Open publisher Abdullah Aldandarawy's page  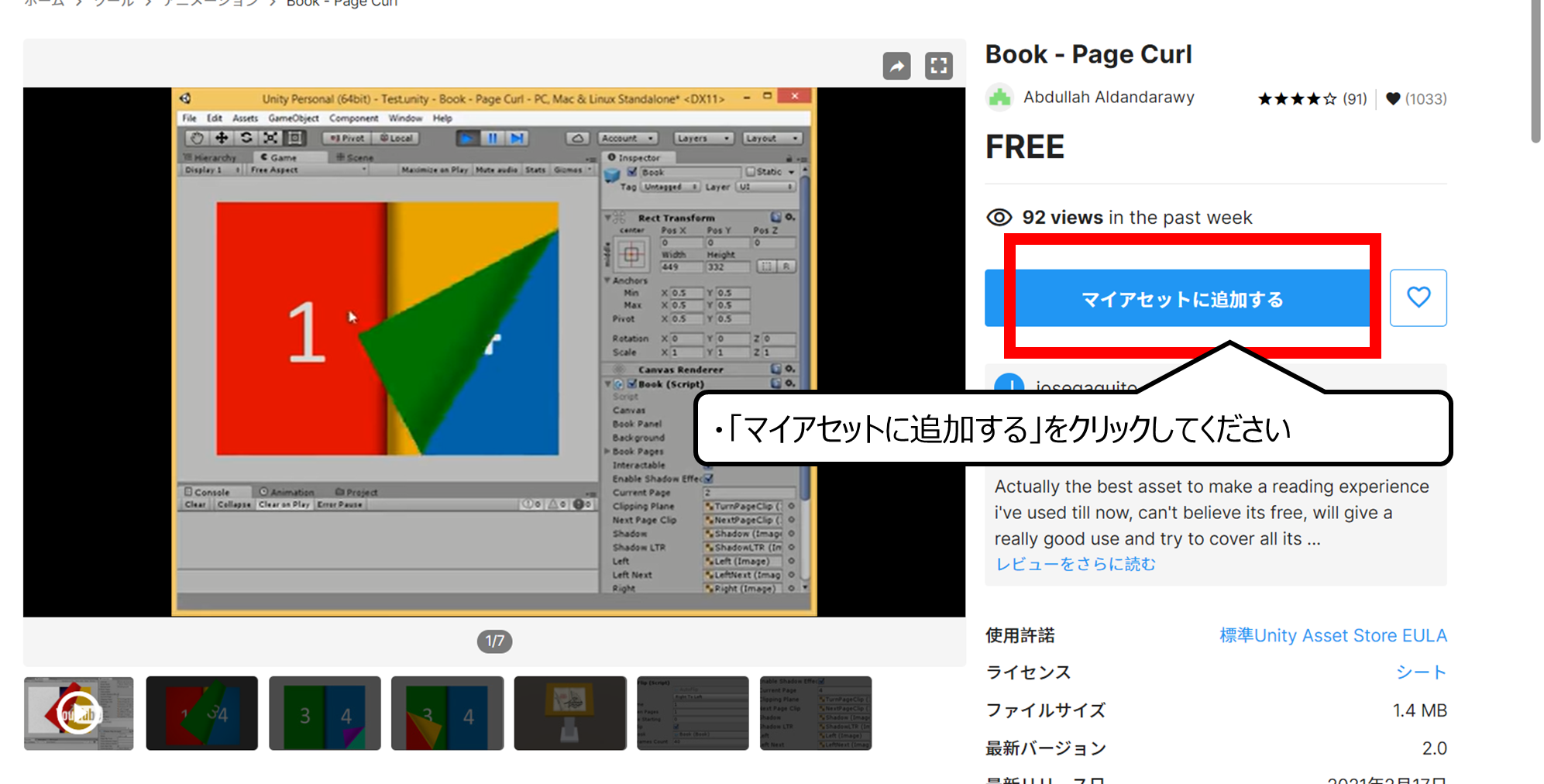coord(1109,98)
